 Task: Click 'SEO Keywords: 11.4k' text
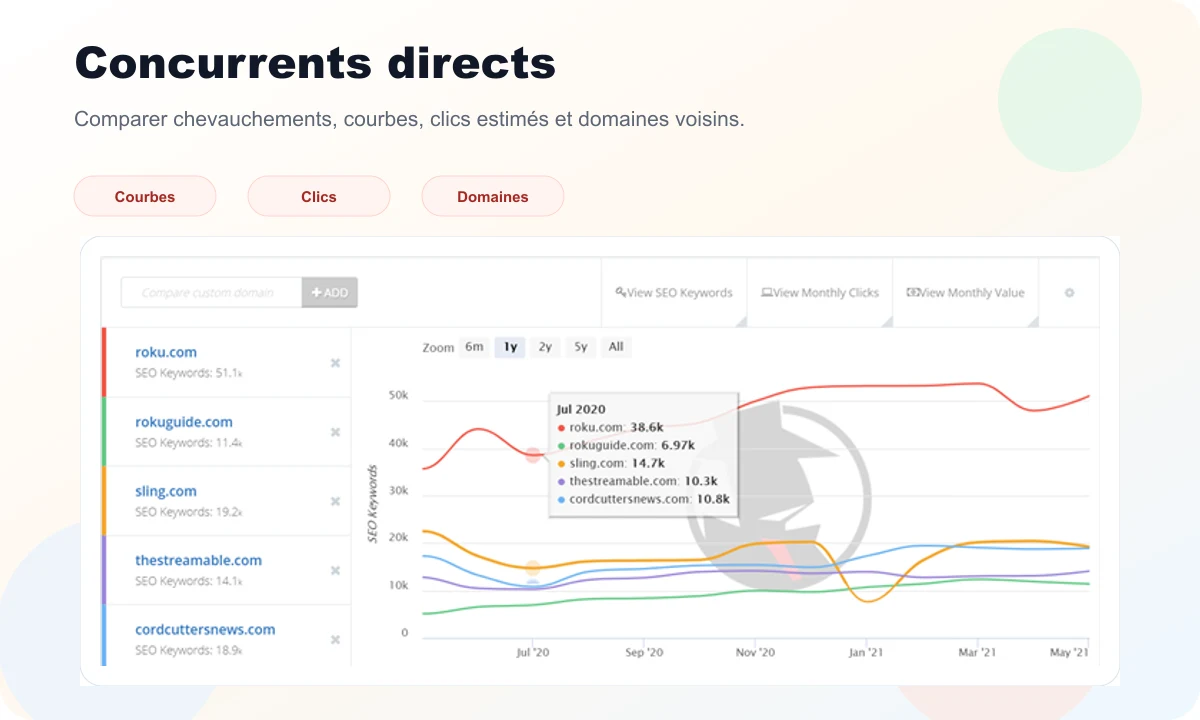coord(188,442)
